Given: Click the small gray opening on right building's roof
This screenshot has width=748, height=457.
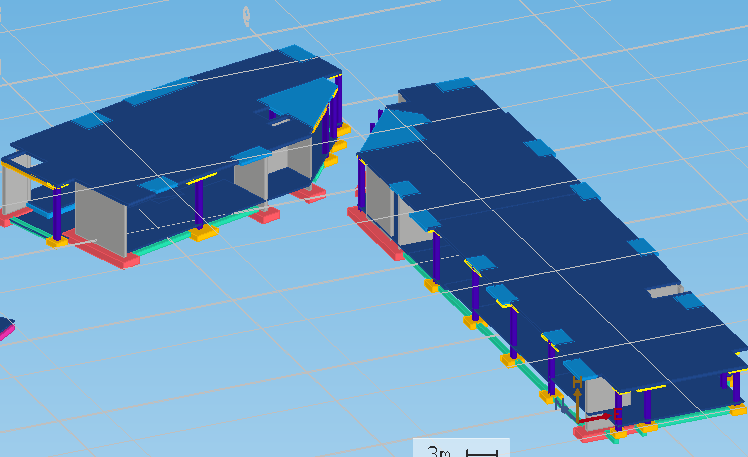Looking at the screenshot, I should coord(663,292).
